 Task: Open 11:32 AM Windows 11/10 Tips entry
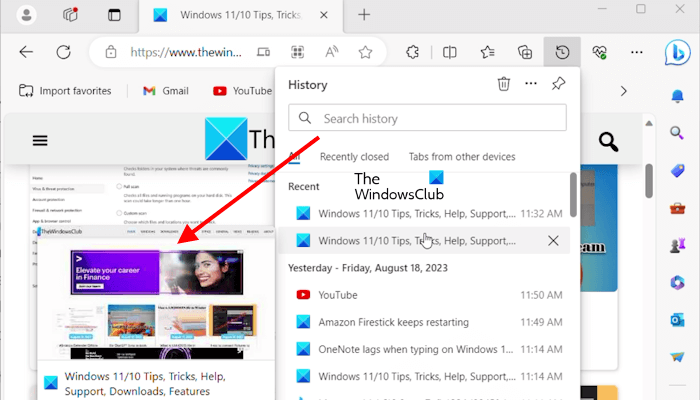click(424, 213)
